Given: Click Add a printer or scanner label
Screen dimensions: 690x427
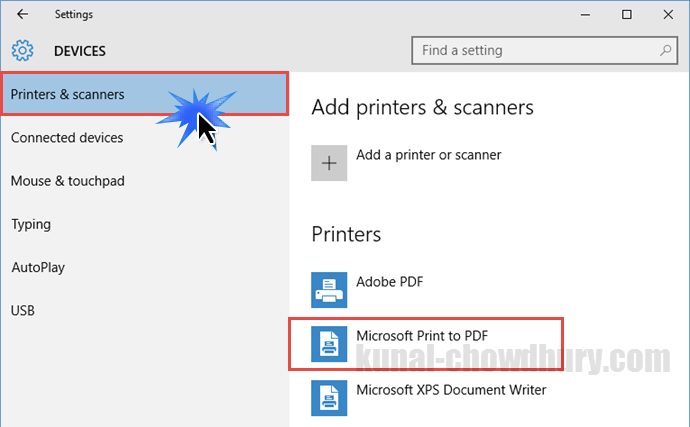Looking at the screenshot, I should [x=429, y=155].
